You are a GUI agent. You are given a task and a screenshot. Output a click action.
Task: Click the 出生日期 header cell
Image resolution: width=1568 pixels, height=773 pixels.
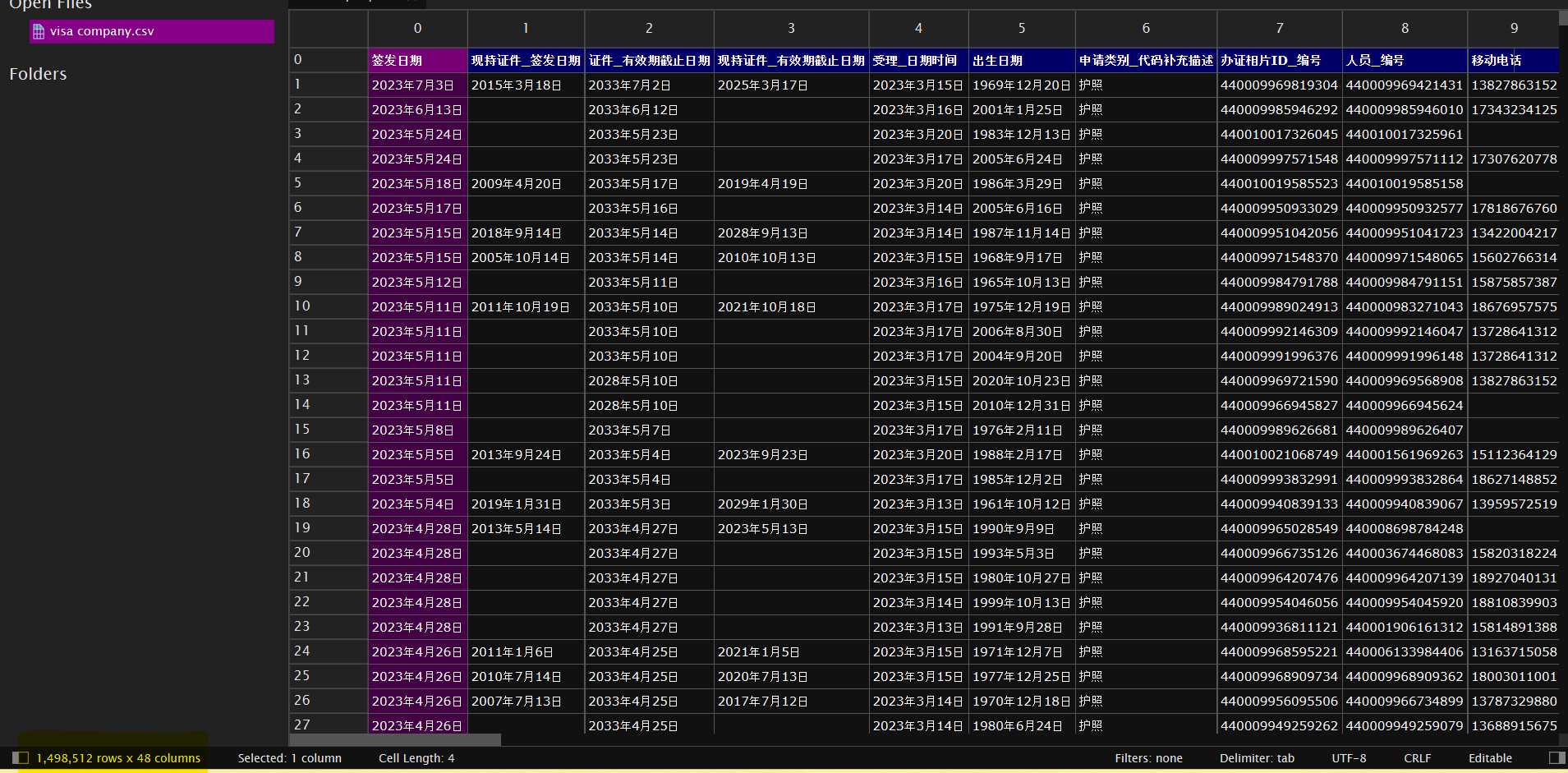click(1022, 60)
